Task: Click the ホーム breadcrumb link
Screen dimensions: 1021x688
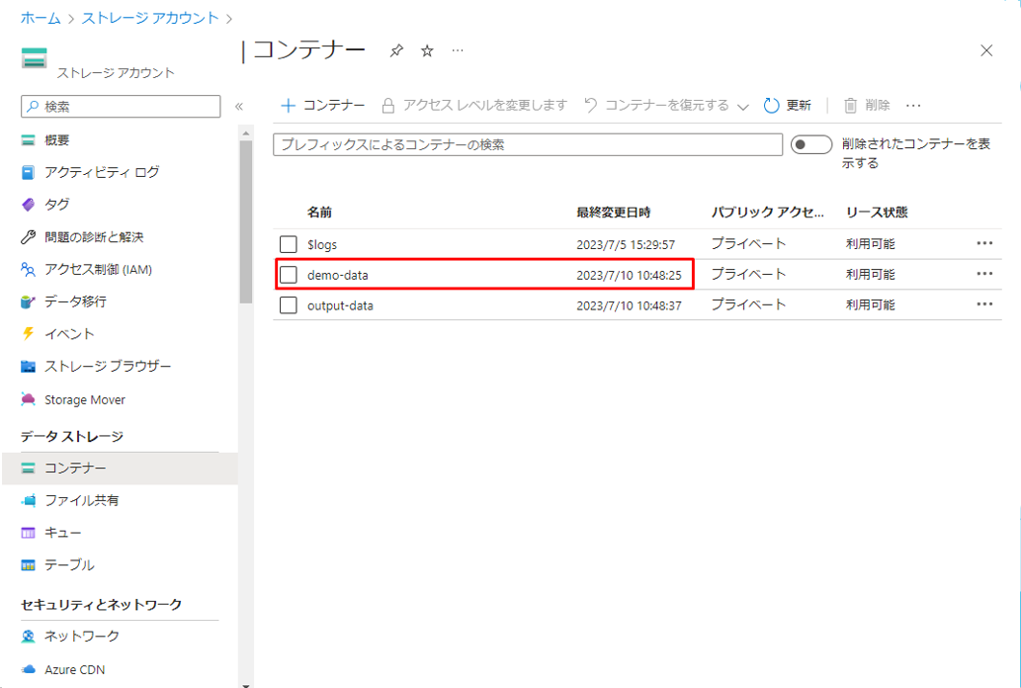Action: click(40, 18)
